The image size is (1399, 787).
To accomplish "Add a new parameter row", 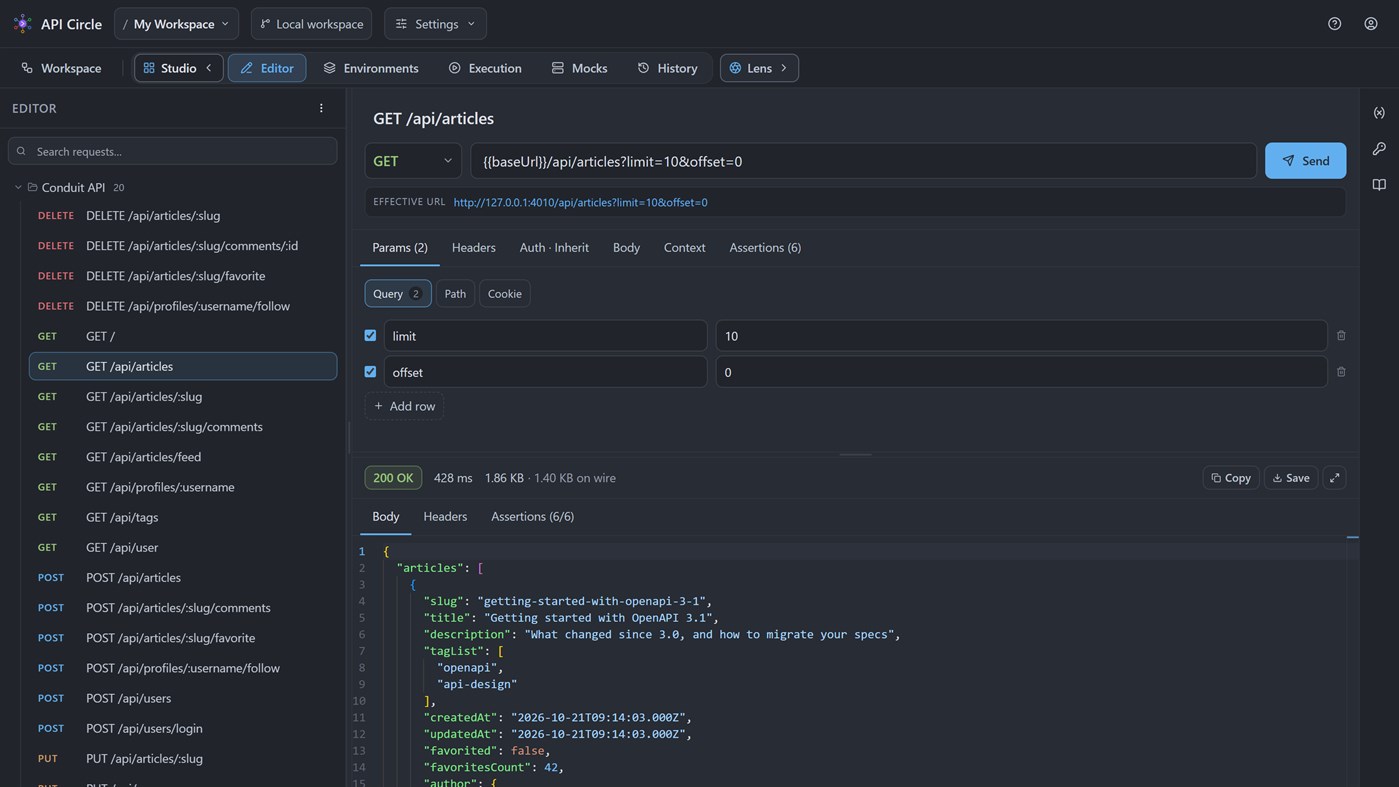I will pyautogui.click(x=404, y=406).
